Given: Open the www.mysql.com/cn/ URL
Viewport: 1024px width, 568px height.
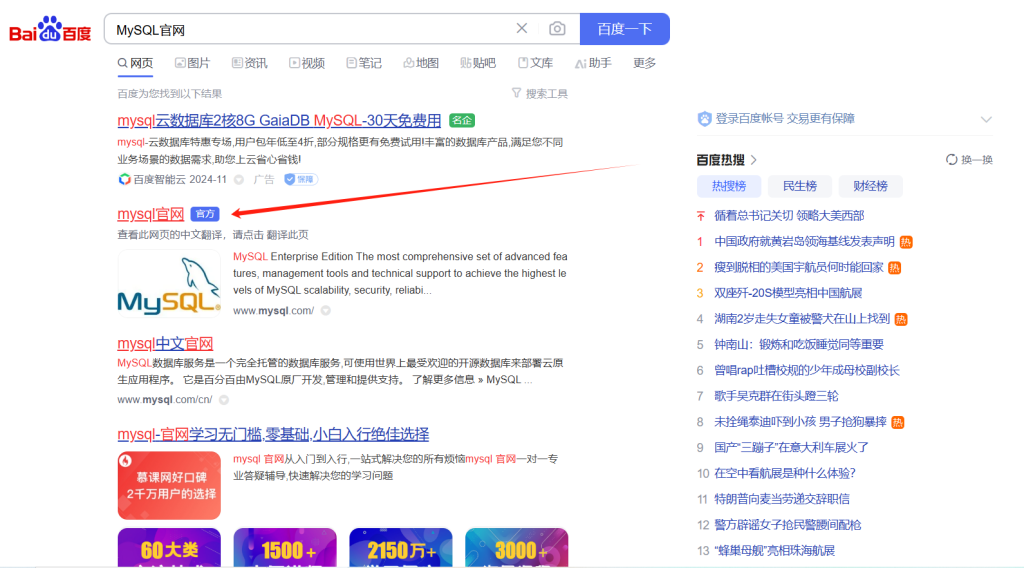Looking at the screenshot, I should (x=165, y=400).
